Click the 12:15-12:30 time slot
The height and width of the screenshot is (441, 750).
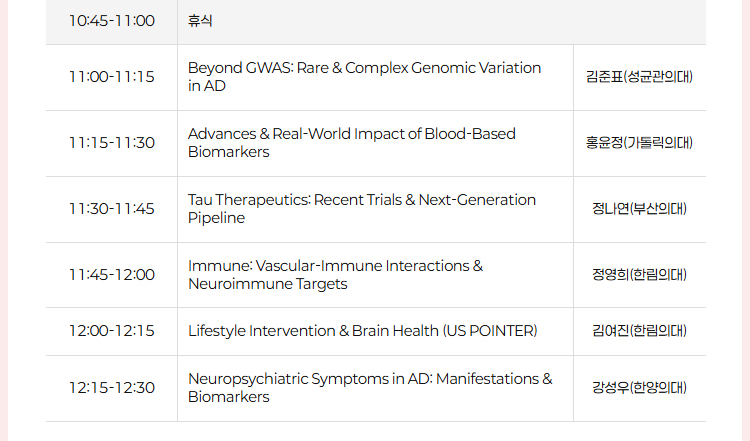coord(112,387)
